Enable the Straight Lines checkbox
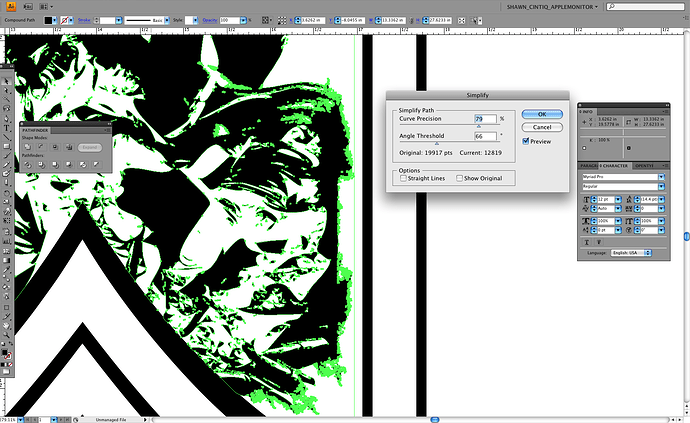Screen dimensions: 690x423 tap(403, 178)
